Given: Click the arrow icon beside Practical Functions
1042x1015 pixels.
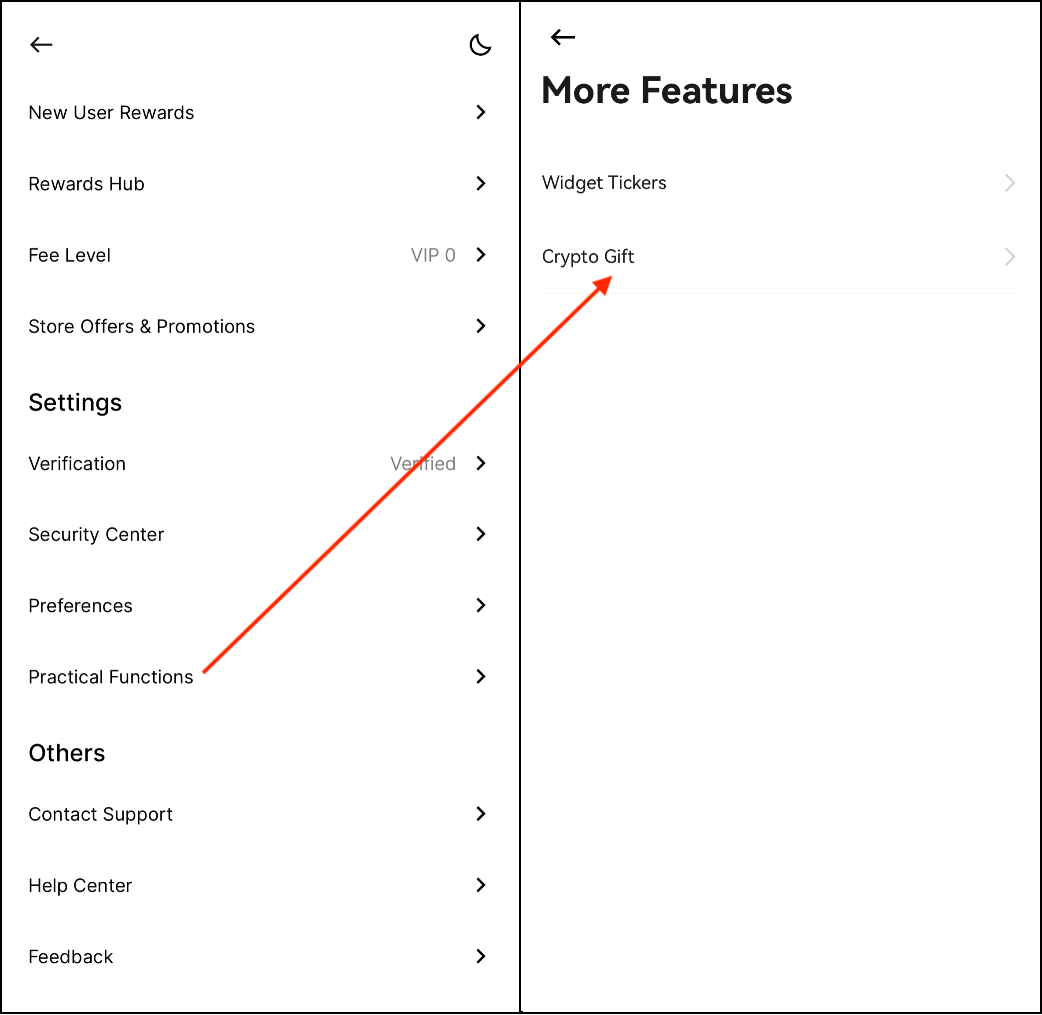Looking at the screenshot, I should (481, 676).
